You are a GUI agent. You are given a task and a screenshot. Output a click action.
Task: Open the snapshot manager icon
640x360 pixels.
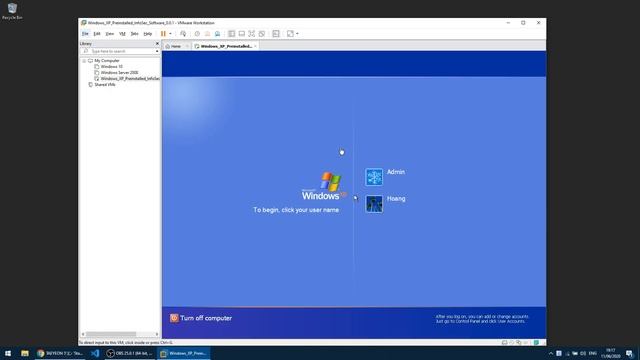coord(218,34)
